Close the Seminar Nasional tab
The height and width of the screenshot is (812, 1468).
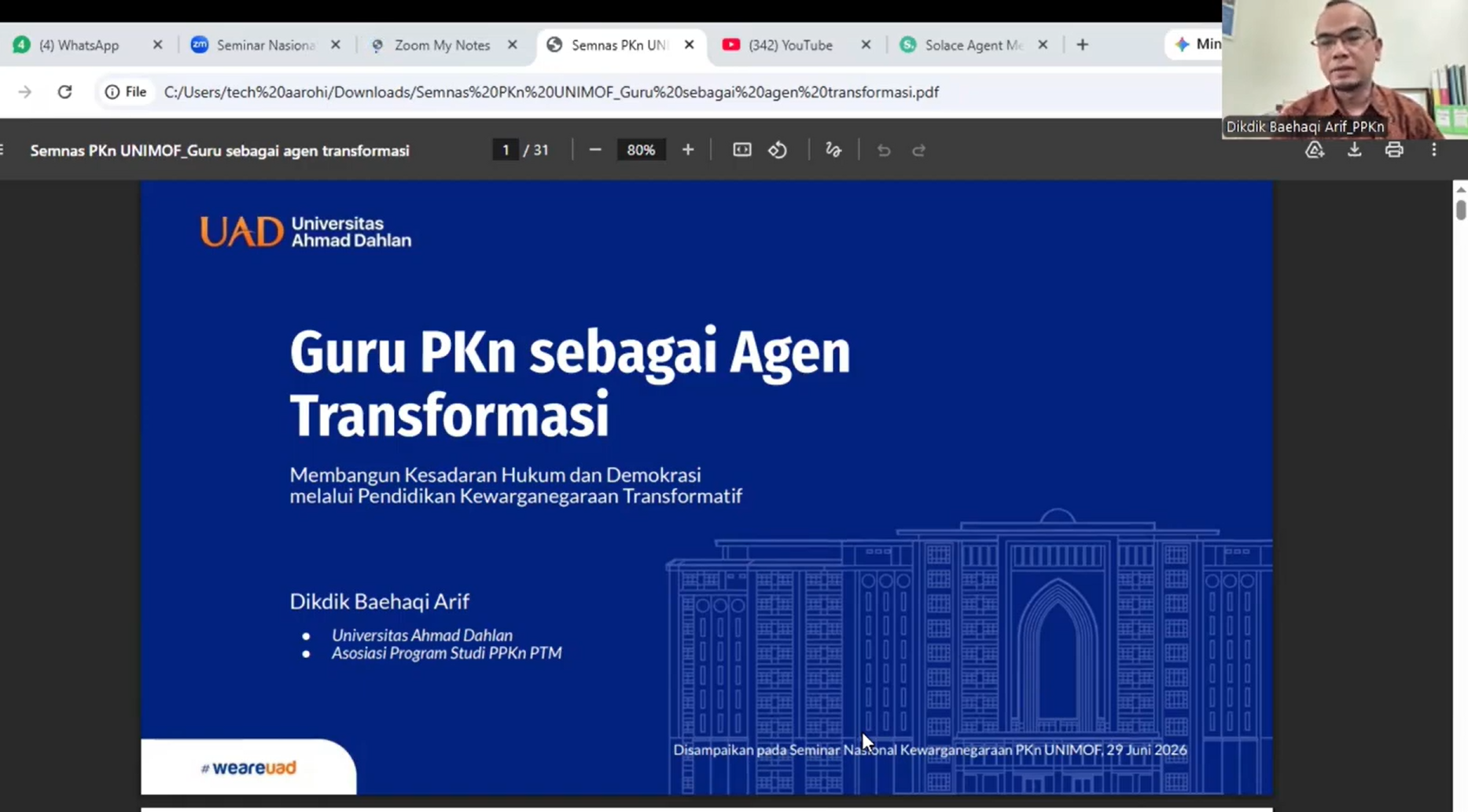click(x=335, y=45)
